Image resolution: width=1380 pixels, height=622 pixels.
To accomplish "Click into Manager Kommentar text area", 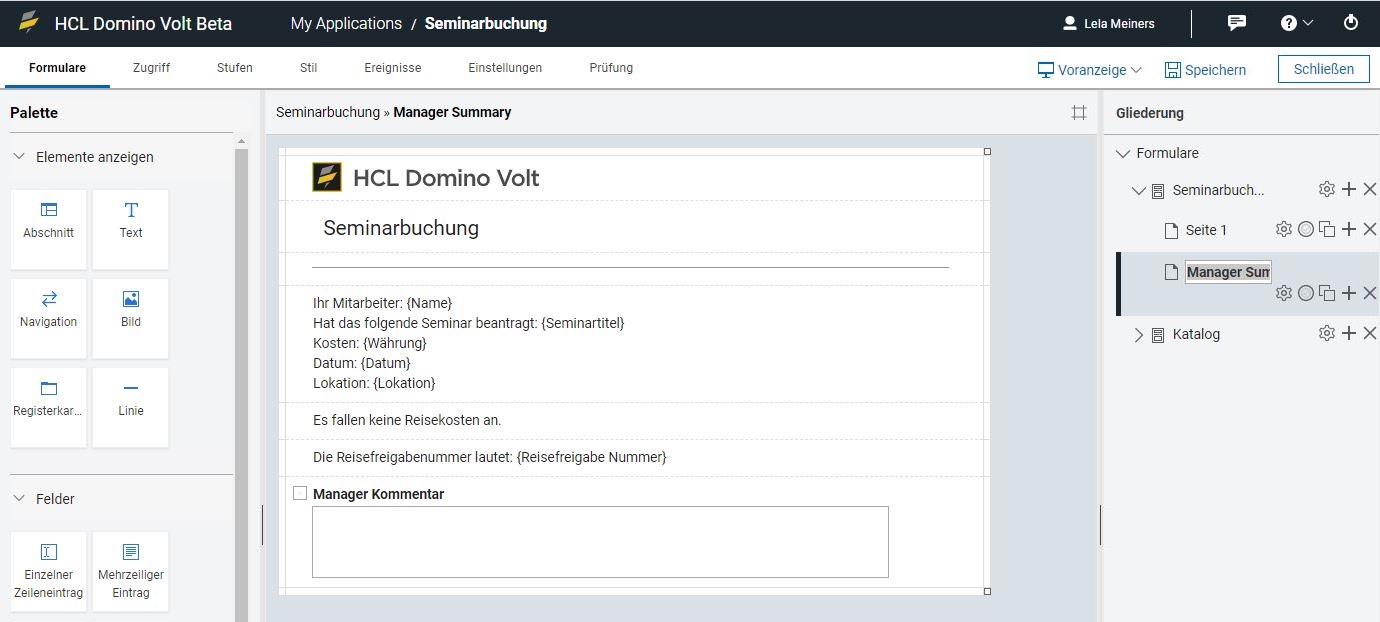I will [600, 542].
